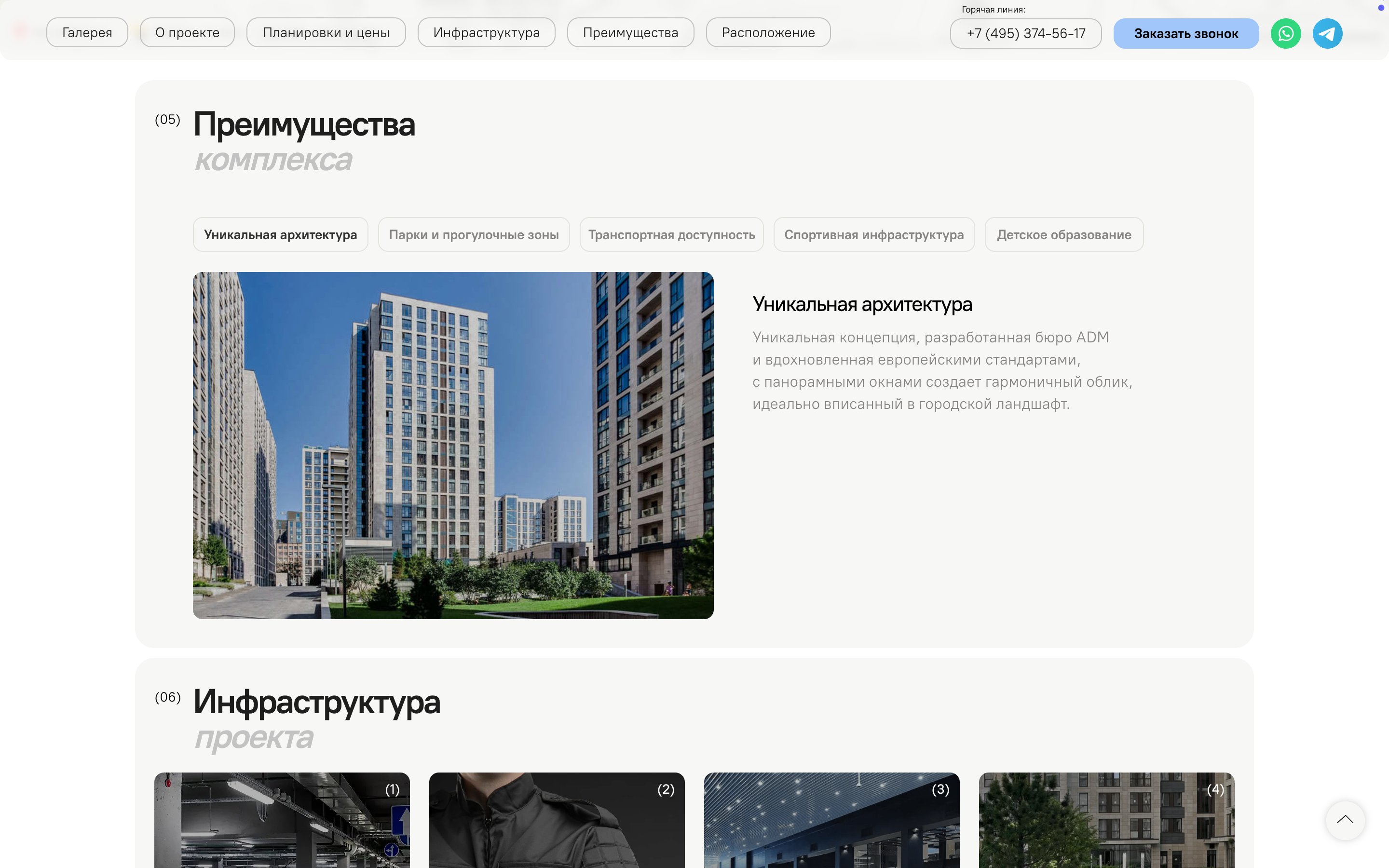Switch to Транспортная доступность tab
1389x868 pixels.
[671, 234]
